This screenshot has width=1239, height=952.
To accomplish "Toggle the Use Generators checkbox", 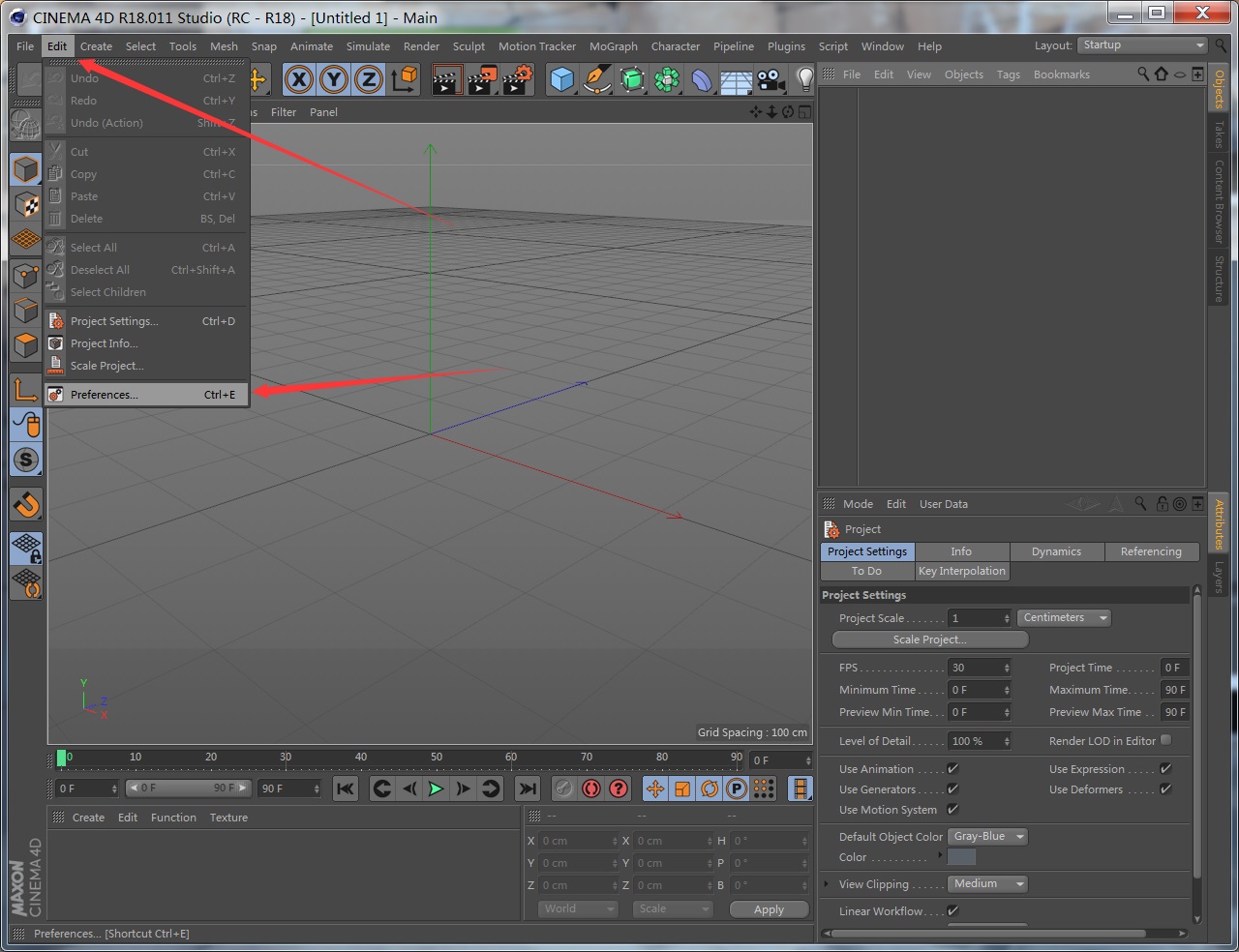I will pos(952,788).
